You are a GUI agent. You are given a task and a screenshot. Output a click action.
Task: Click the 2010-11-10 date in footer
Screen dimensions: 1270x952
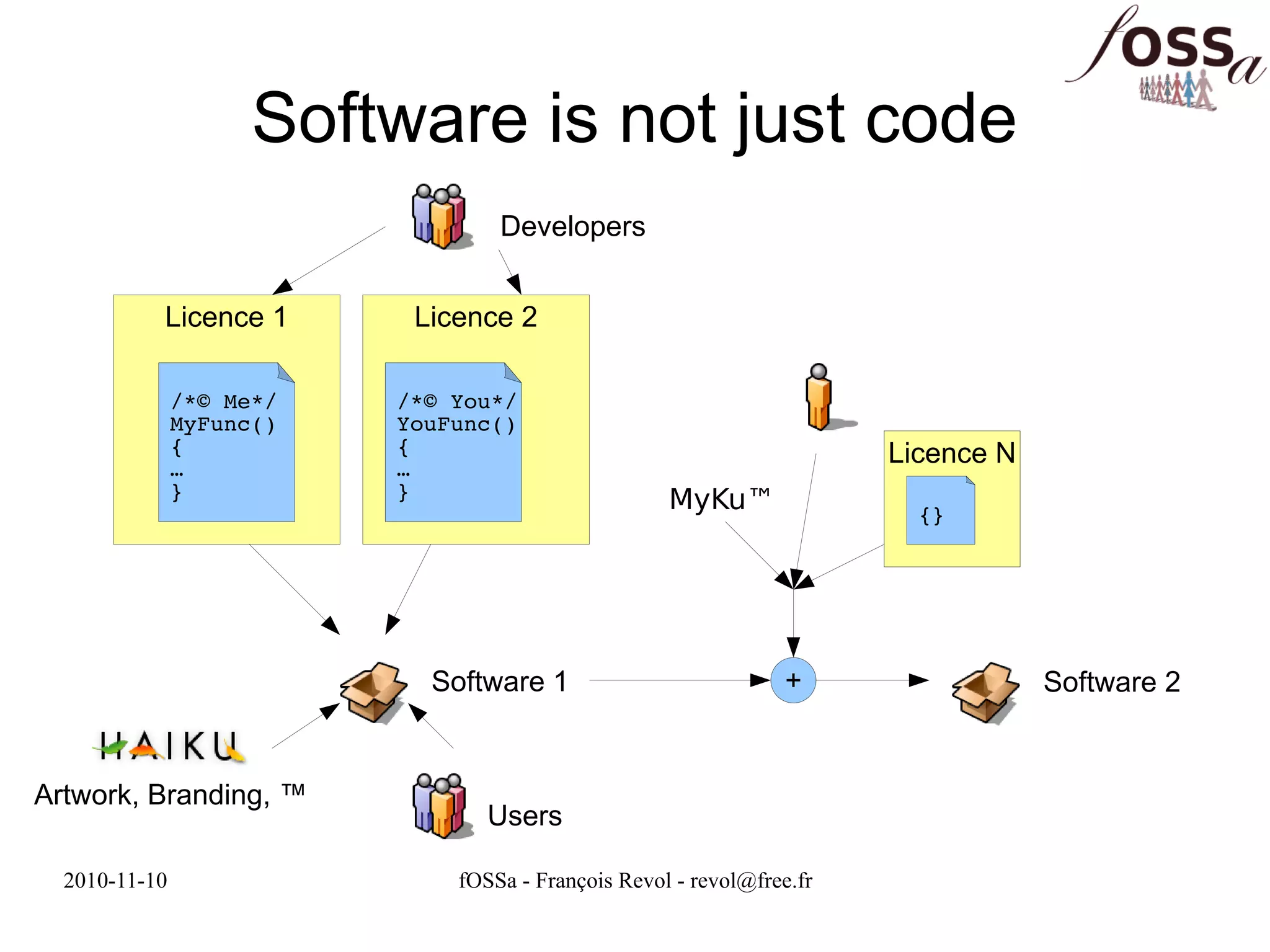[x=115, y=880]
